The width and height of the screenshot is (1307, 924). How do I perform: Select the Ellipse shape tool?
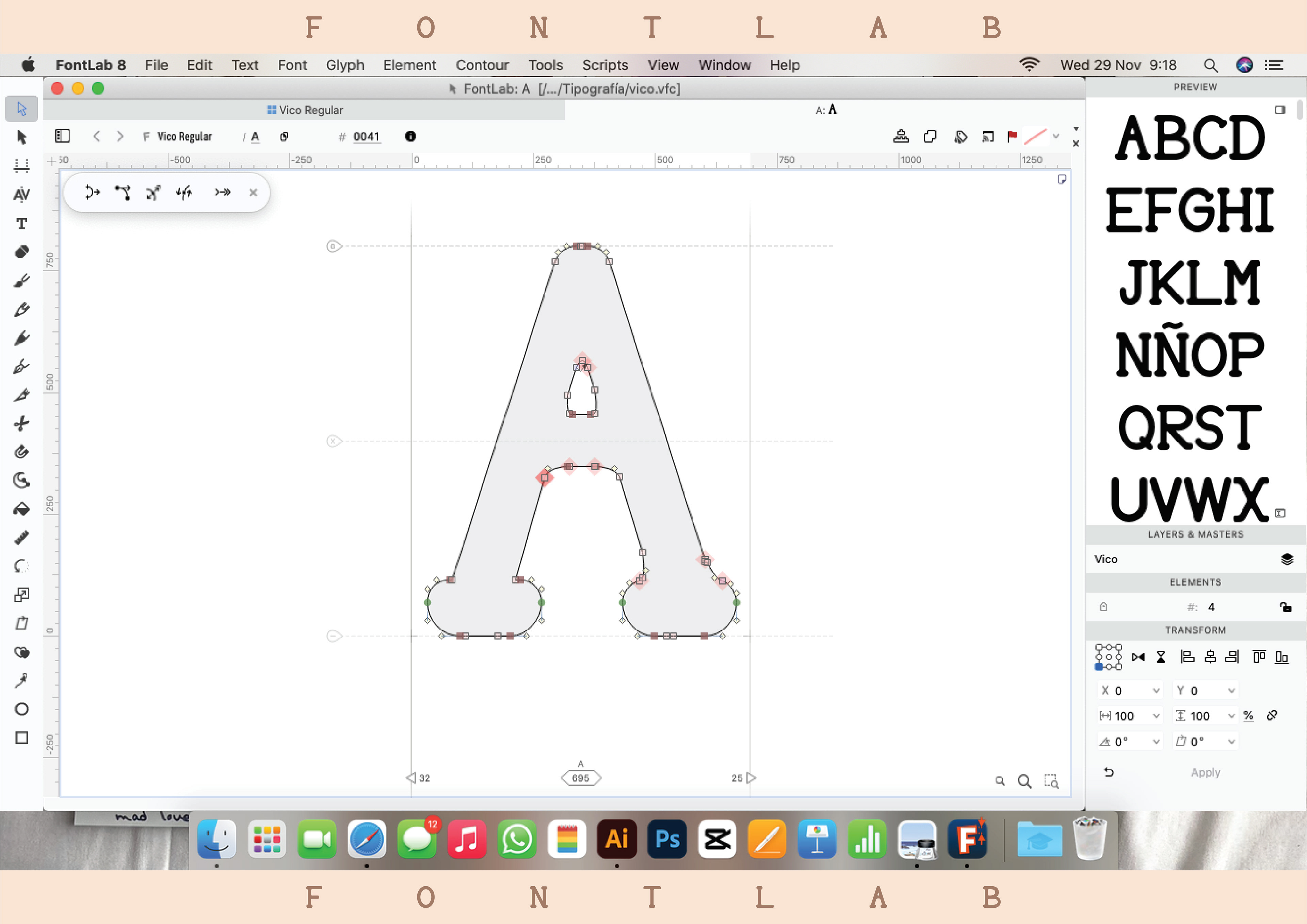click(x=21, y=709)
